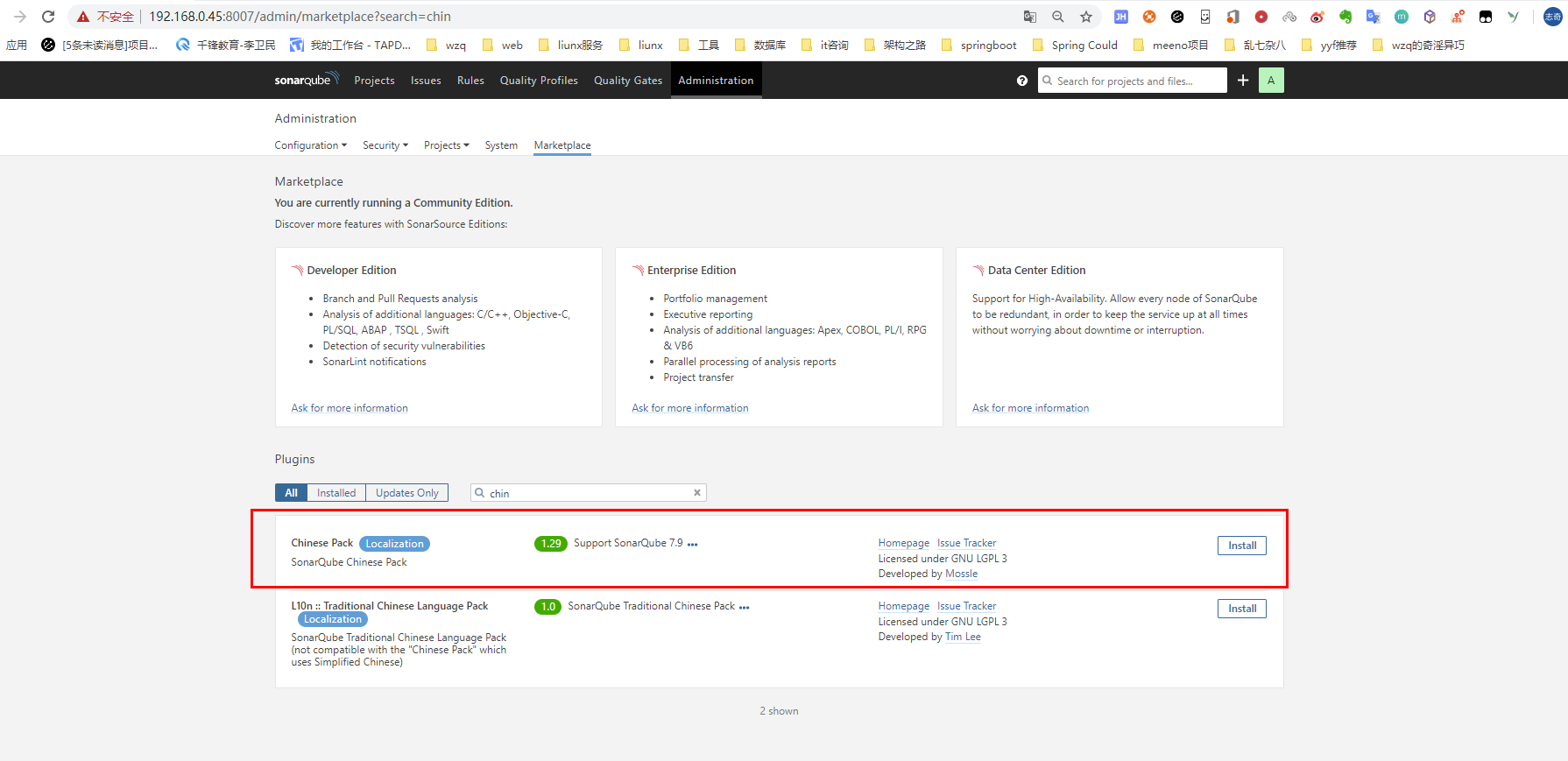Viewport: 1568px width, 761px height.
Task: Click the Tim Lee developer link
Action: [963, 637]
